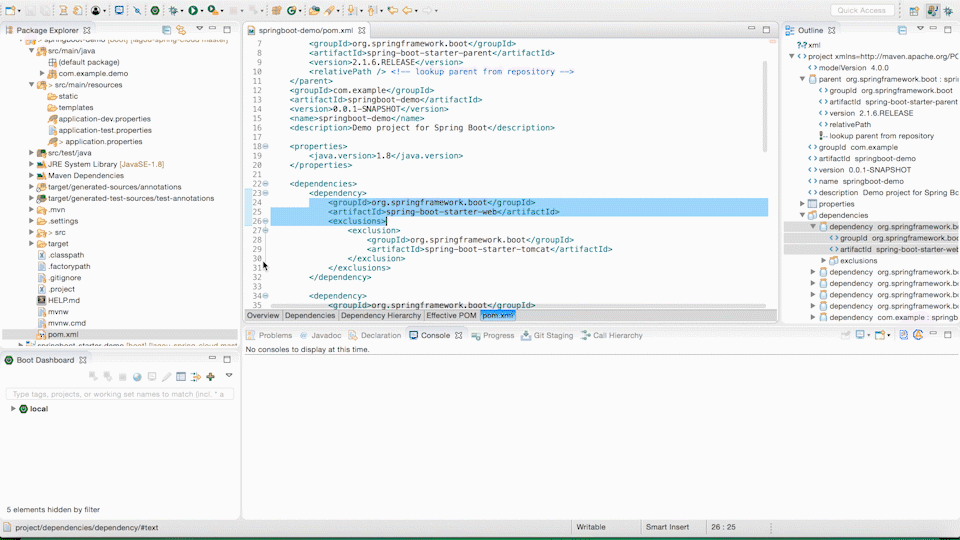
Task: Click the globe Open Browser icon in Boot Dashboard
Action: (x=137, y=377)
